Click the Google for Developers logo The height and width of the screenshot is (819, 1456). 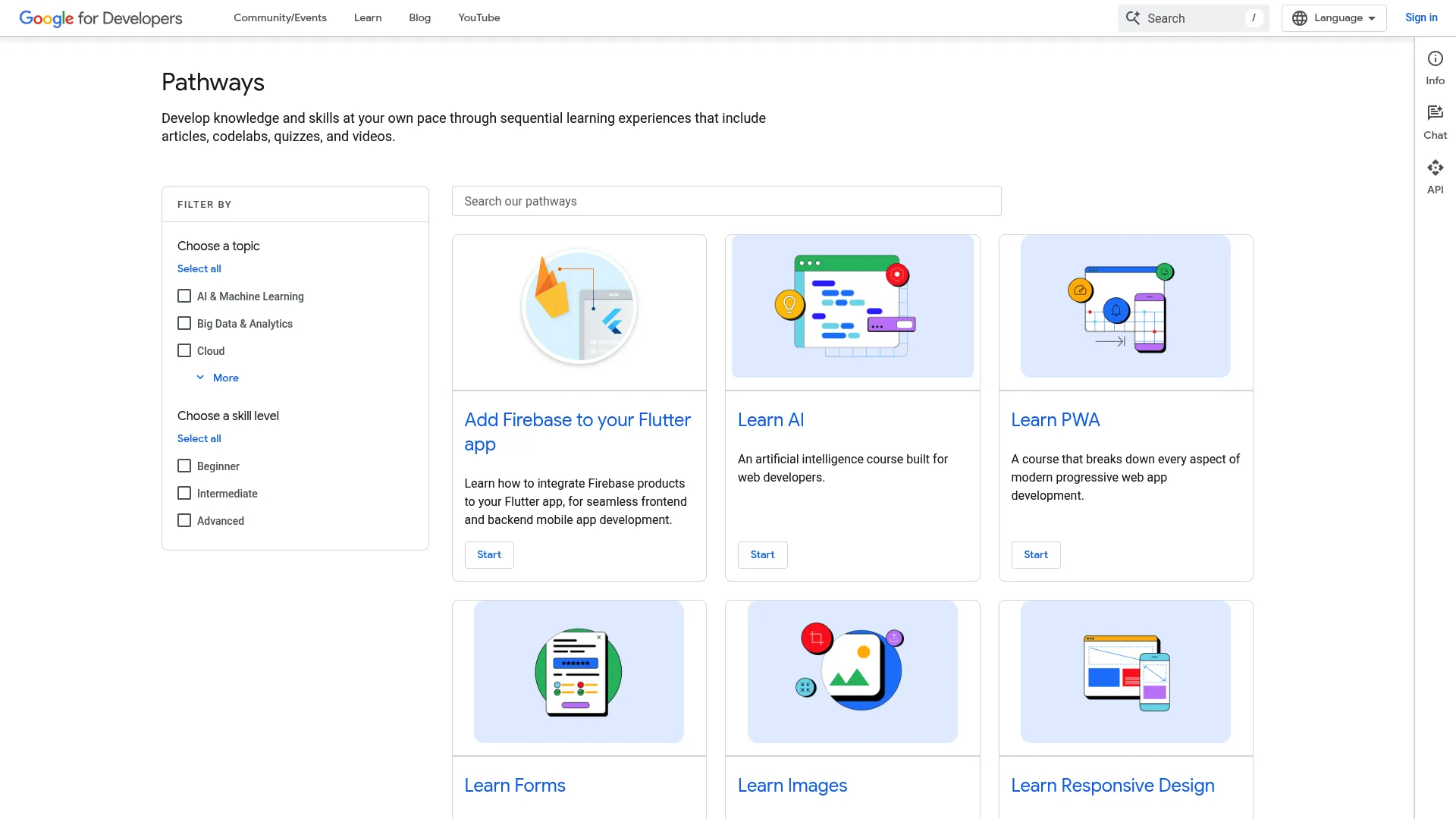click(101, 18)
